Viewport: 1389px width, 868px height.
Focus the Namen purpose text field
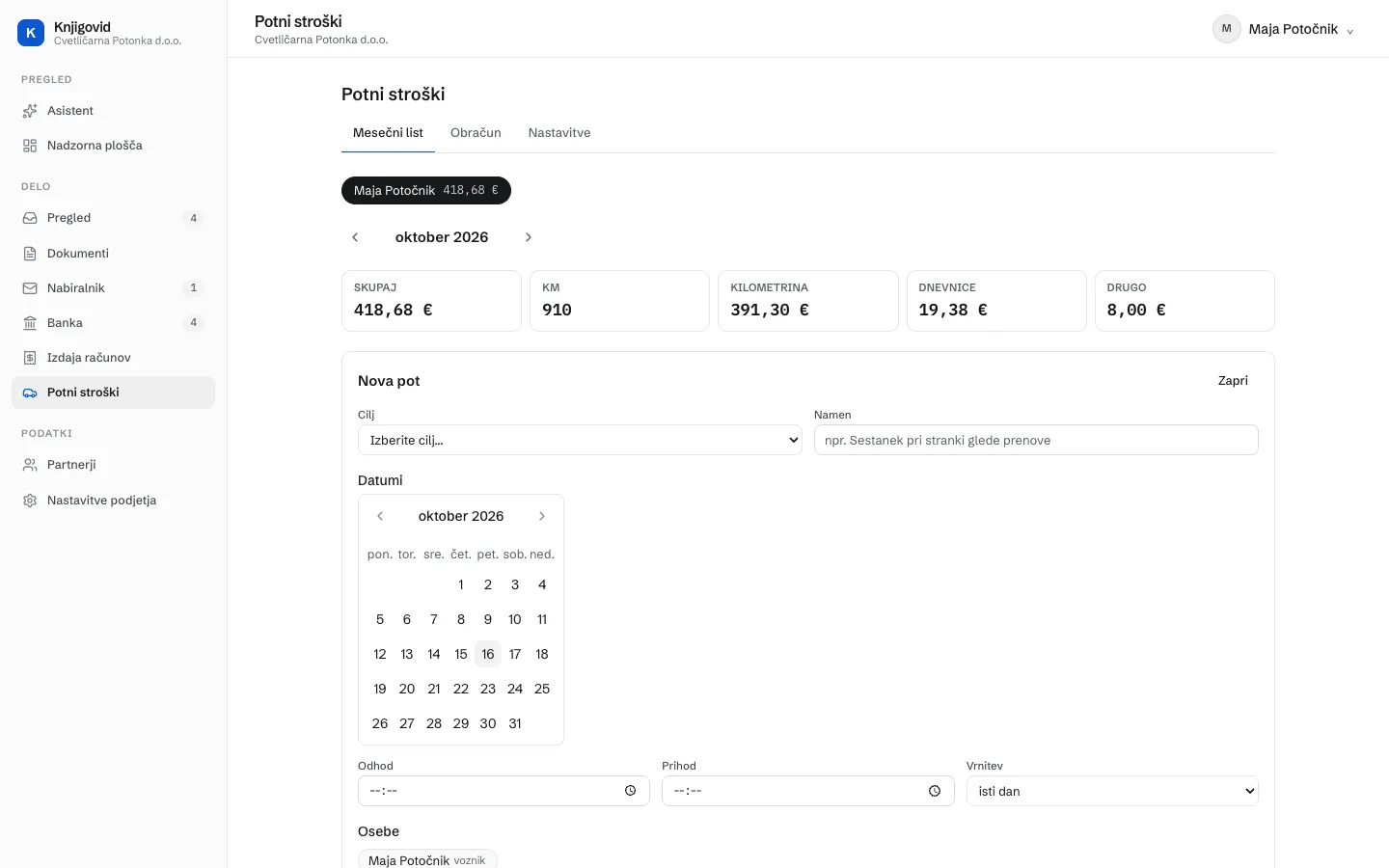coord(1036,440)
